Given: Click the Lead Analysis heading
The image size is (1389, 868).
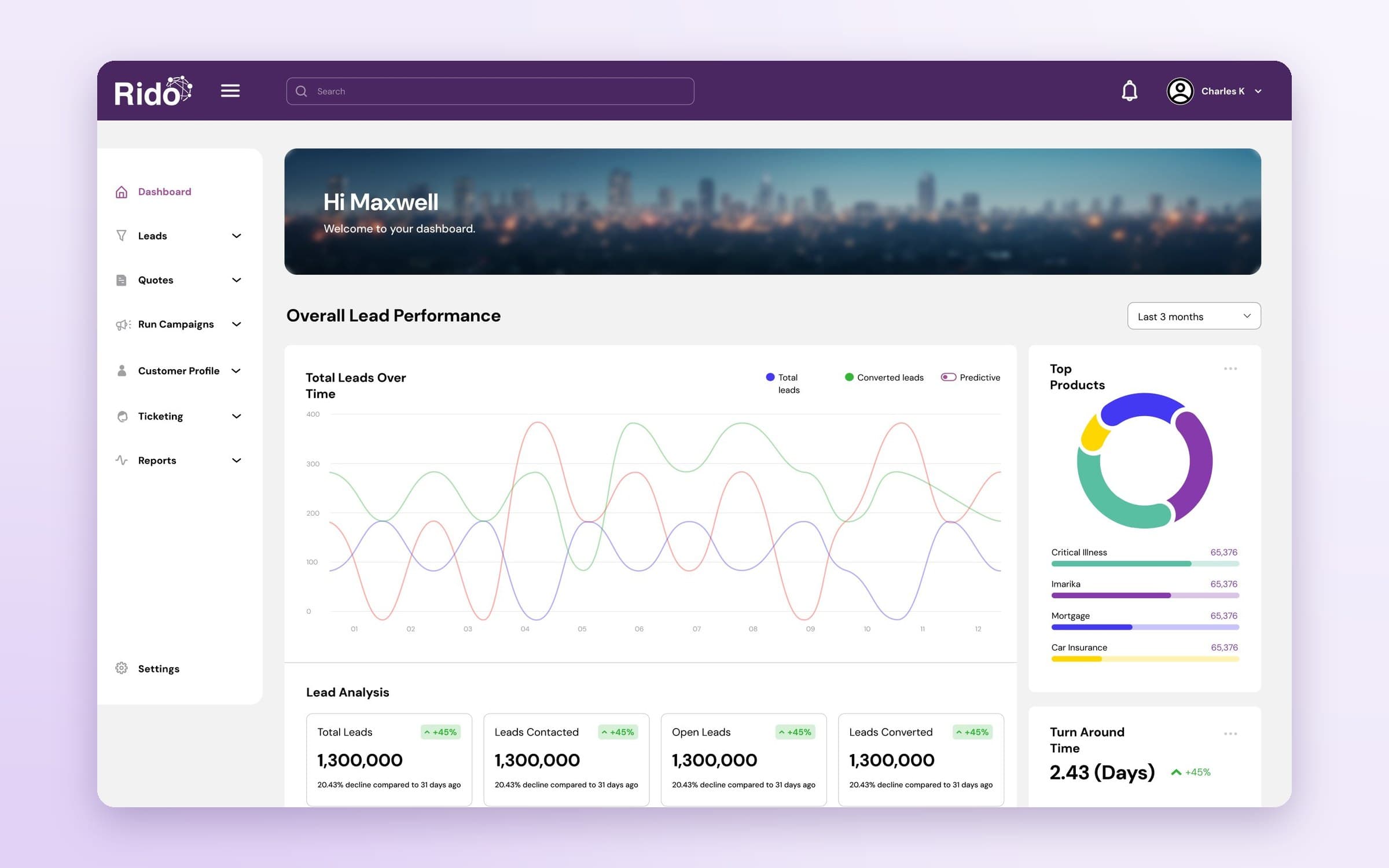Looking at the screenshot, I should [347, 692].
